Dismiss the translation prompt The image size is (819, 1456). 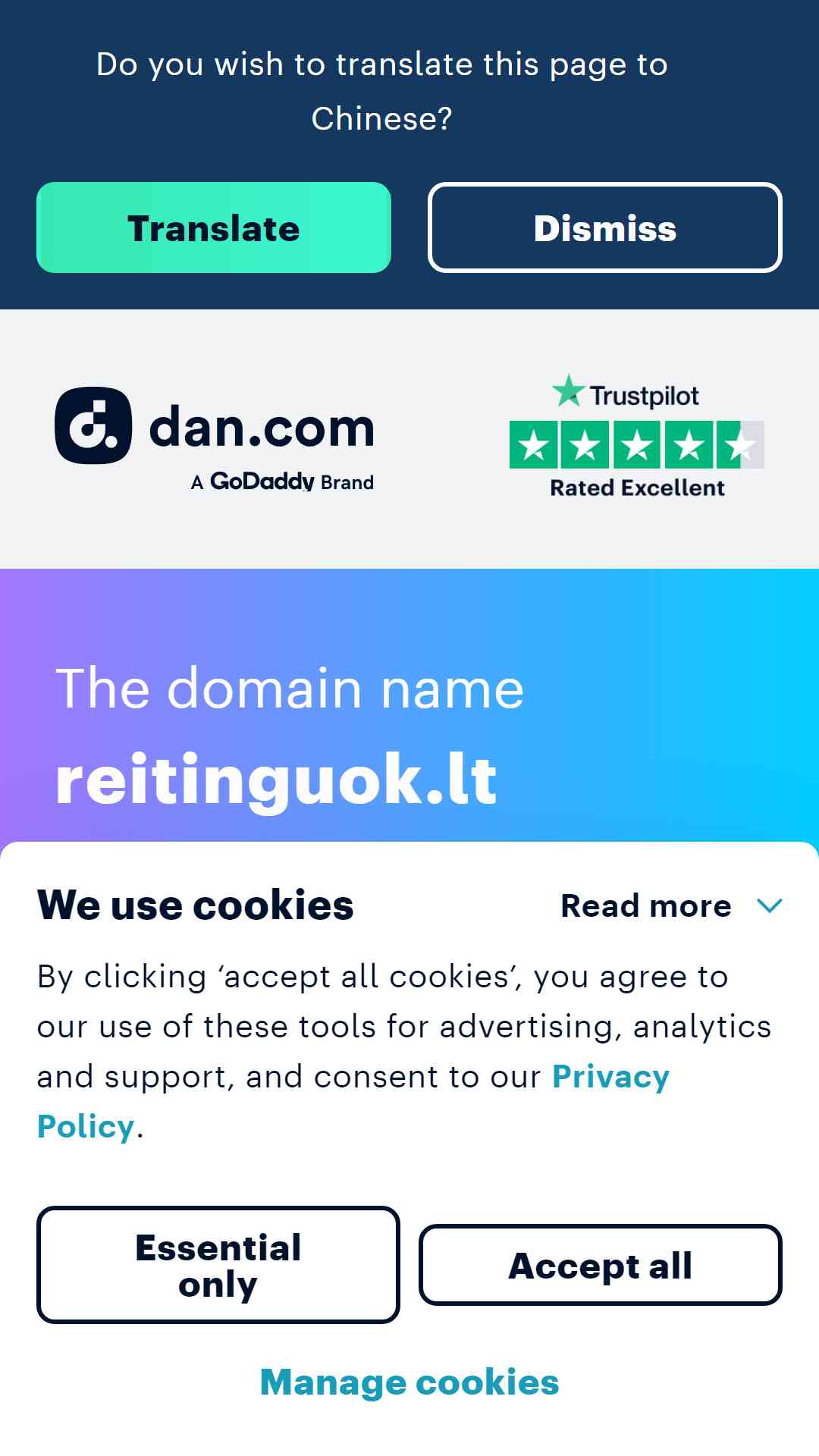(x=605, y=227)
